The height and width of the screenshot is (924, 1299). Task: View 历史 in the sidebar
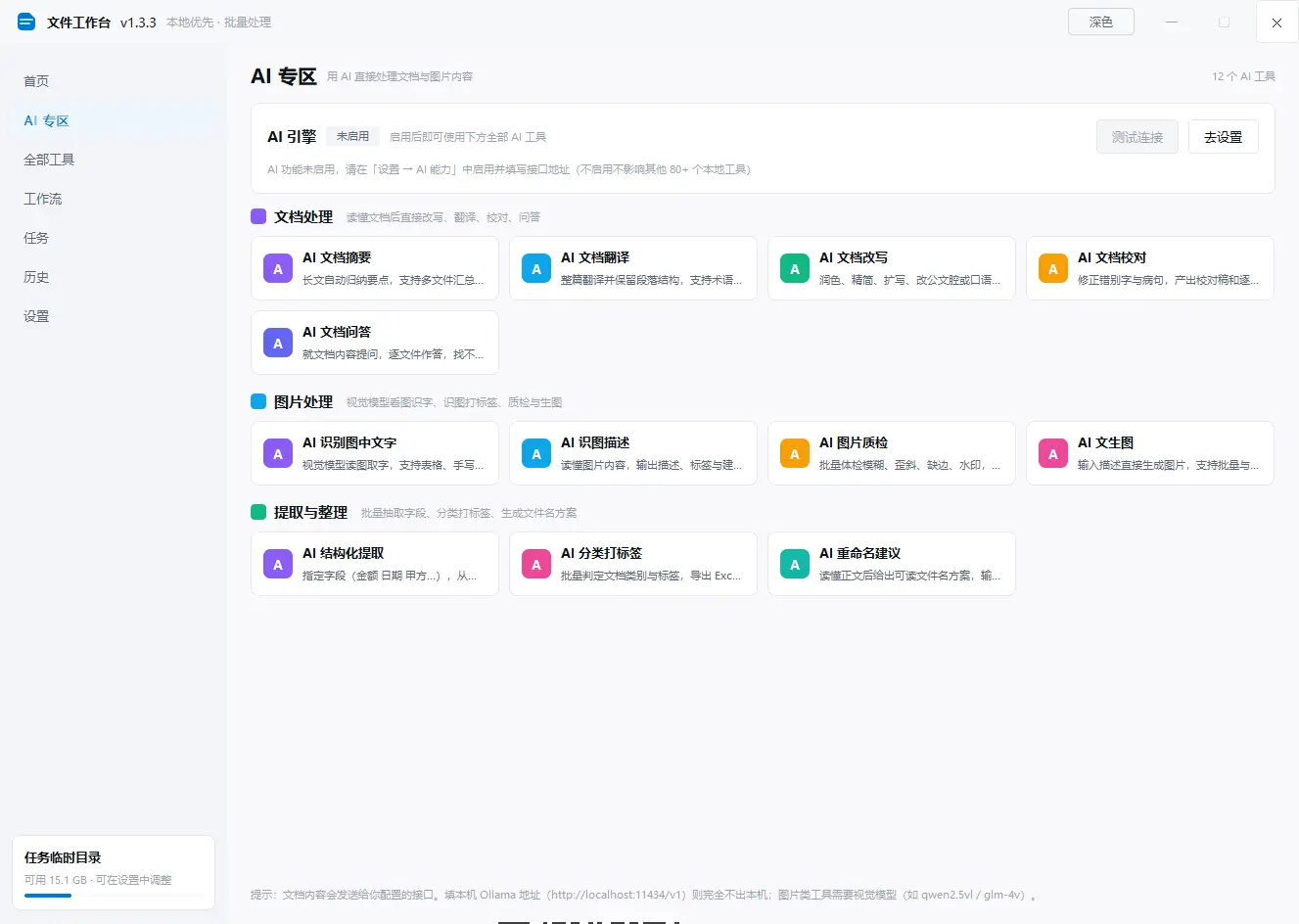pos(114,277)
